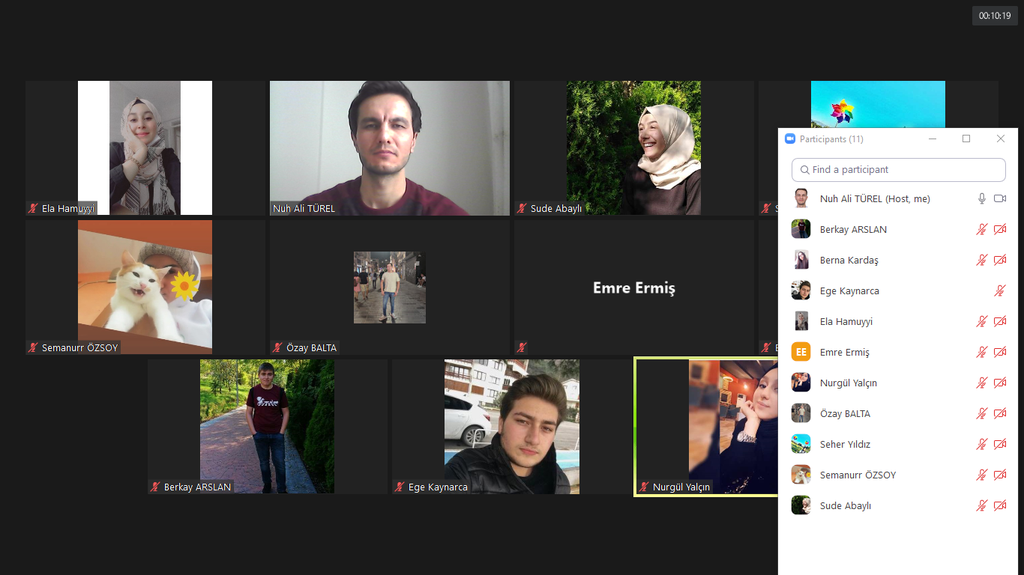Click Berna Kardaş's disabled camera icon
Image resolution: width=1024 pixels, height=575 pixels.
(1000, 260)
